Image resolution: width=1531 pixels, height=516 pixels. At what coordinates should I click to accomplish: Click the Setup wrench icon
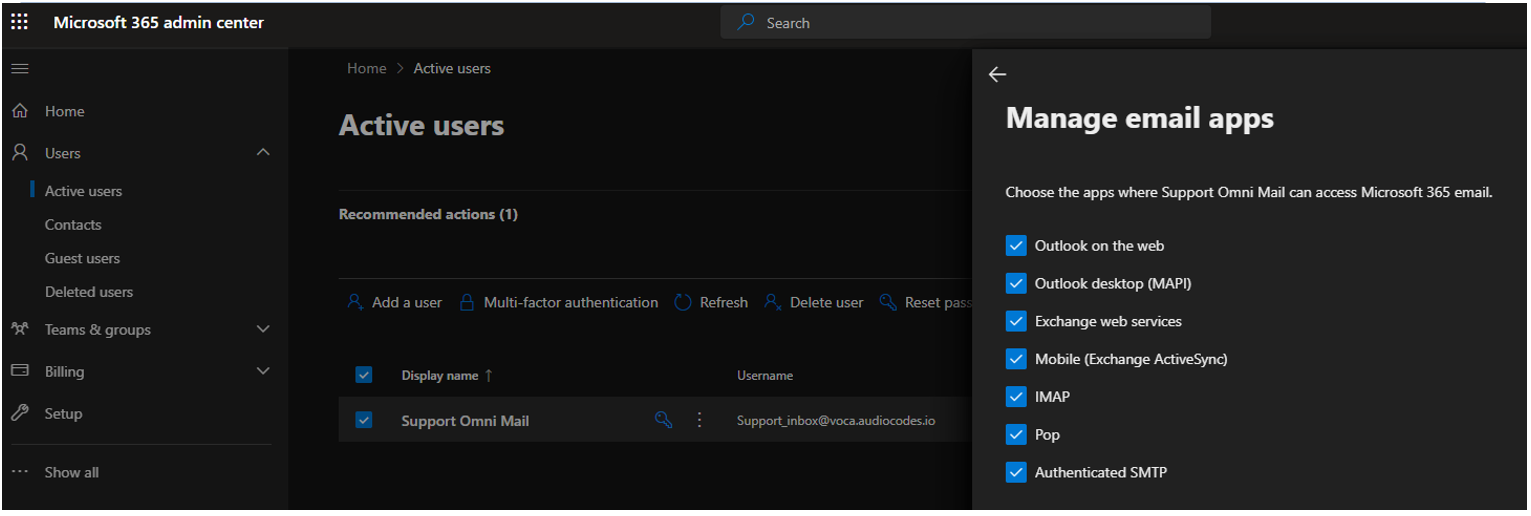click(19, 413)
